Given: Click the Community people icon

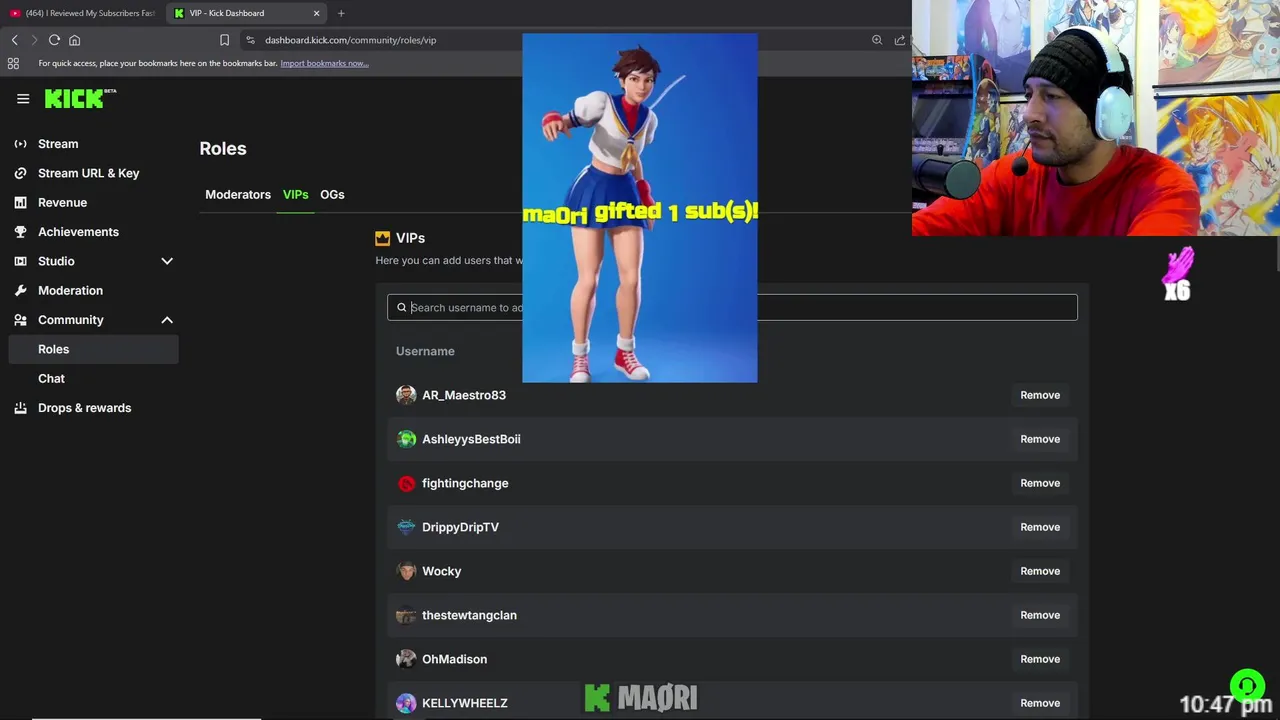Looking at the screenshot, I should click(x=20, y=320).
